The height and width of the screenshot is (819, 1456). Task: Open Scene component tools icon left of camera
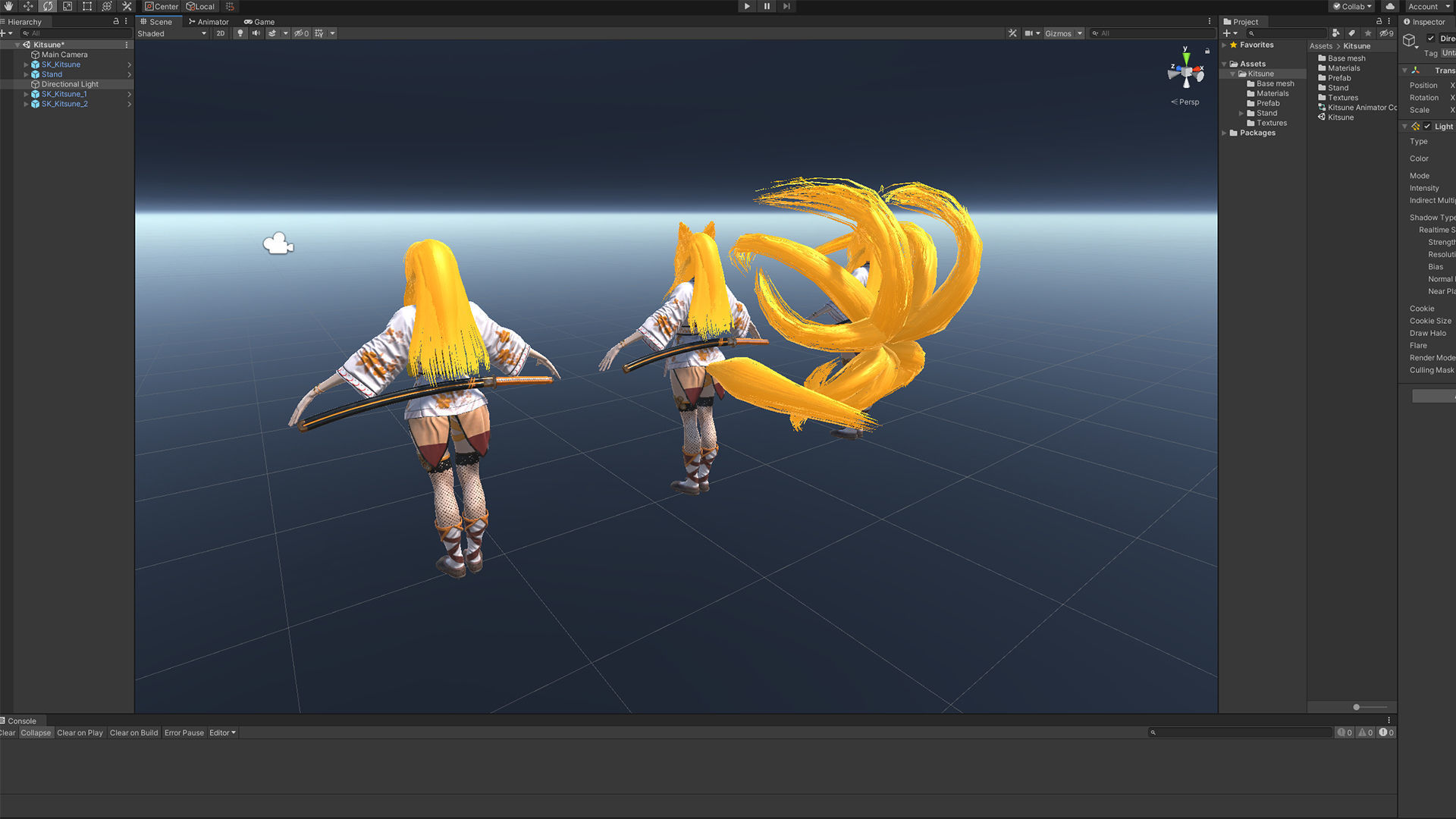tap(1012, 33)
